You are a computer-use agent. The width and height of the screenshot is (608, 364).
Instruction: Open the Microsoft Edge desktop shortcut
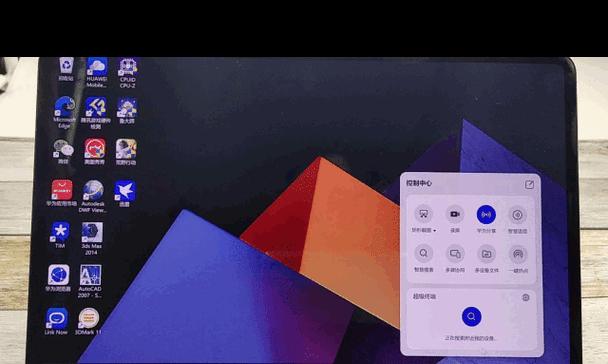(64, 112)
